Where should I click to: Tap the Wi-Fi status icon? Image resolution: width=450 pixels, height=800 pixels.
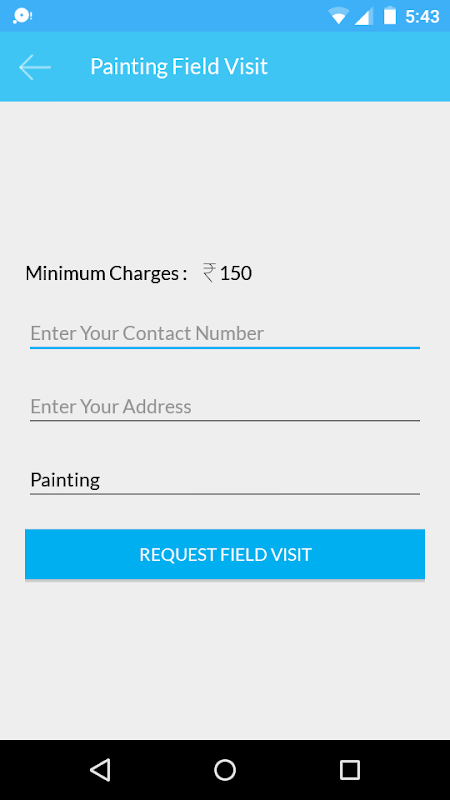coord(338,16)
